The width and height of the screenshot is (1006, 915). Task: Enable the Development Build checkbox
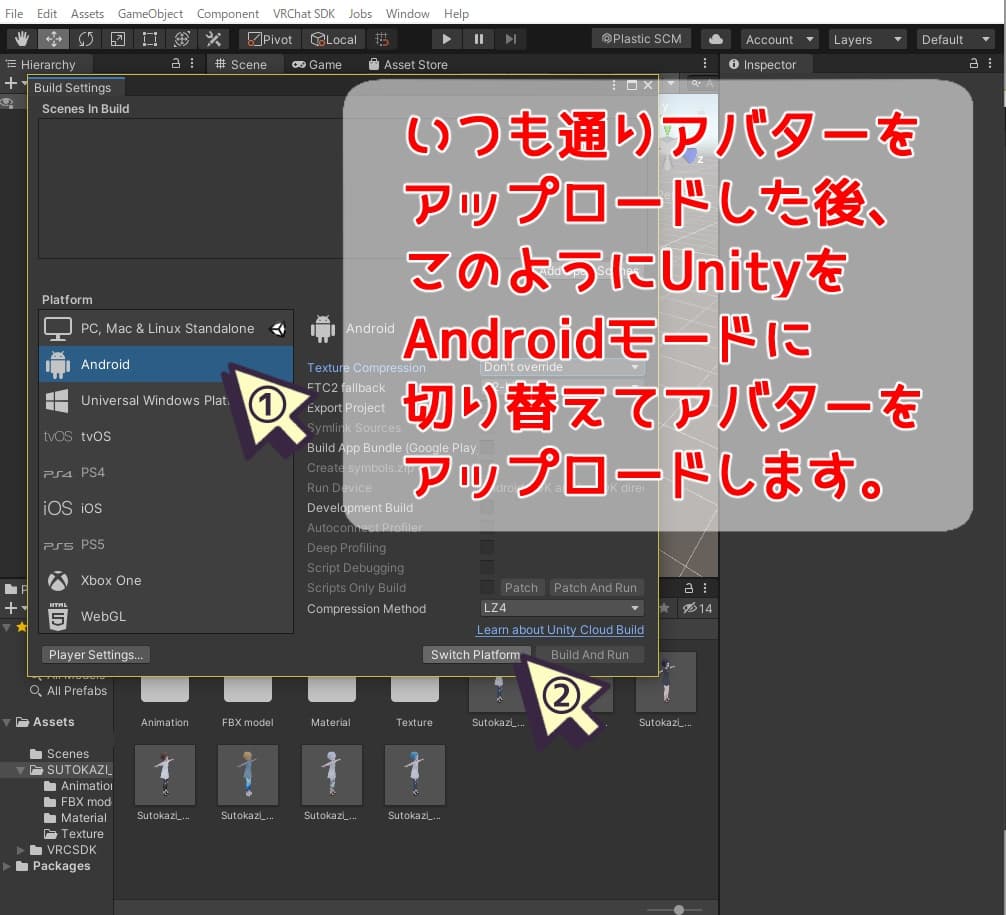[x=487, y=508]
